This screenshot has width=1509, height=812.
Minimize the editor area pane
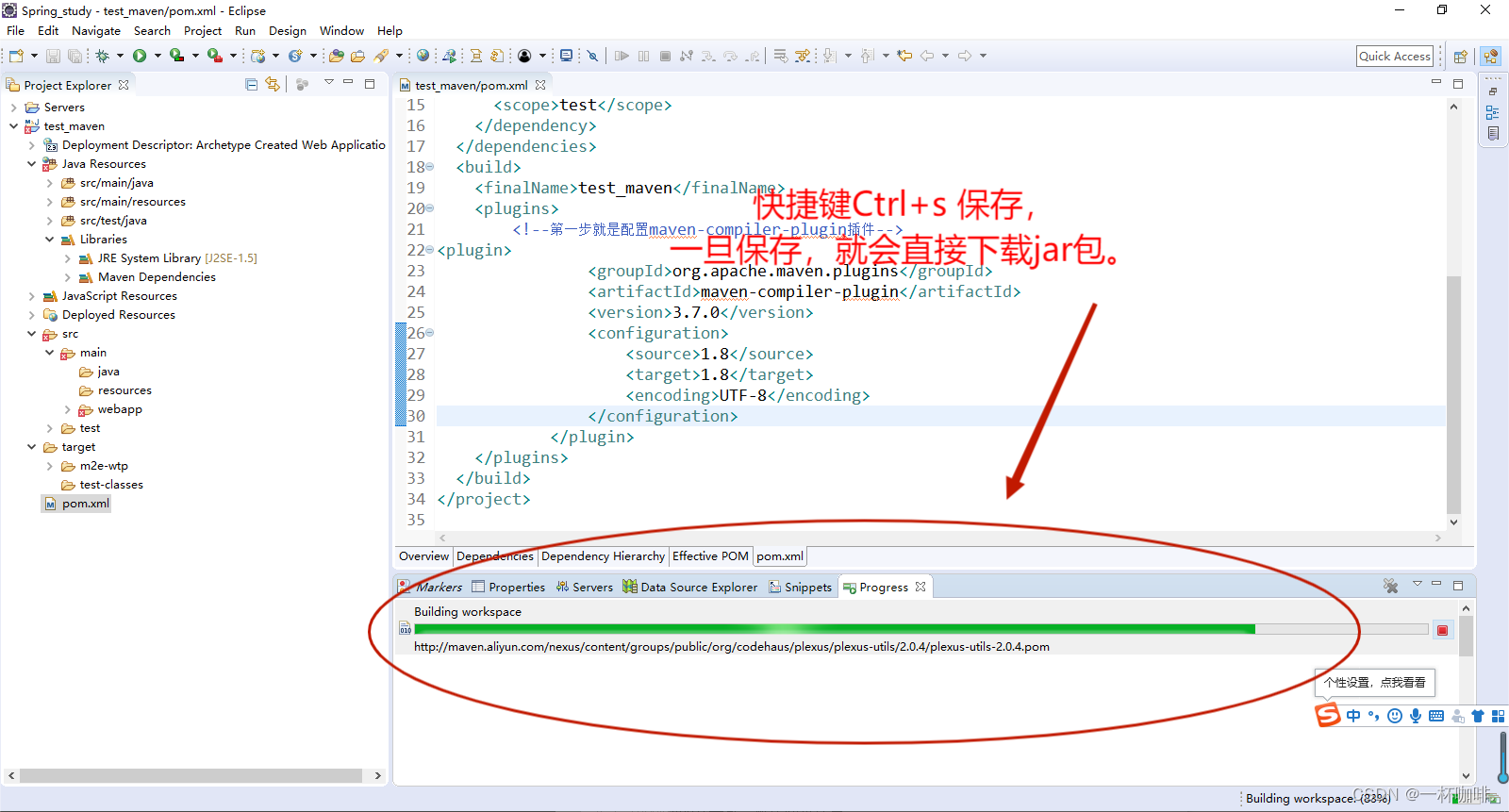coord(1435,83)
